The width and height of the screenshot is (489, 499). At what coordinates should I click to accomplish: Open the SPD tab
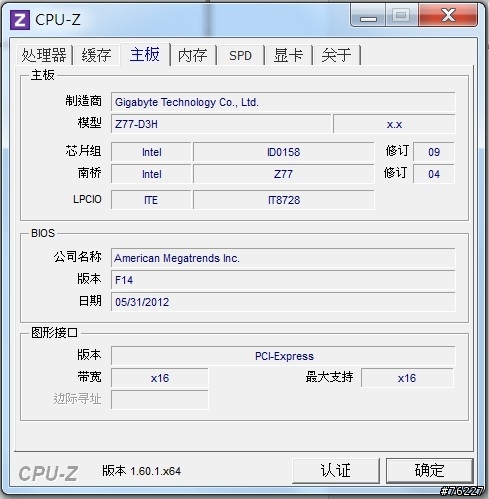pyautogui.click(x=240, y=55)
